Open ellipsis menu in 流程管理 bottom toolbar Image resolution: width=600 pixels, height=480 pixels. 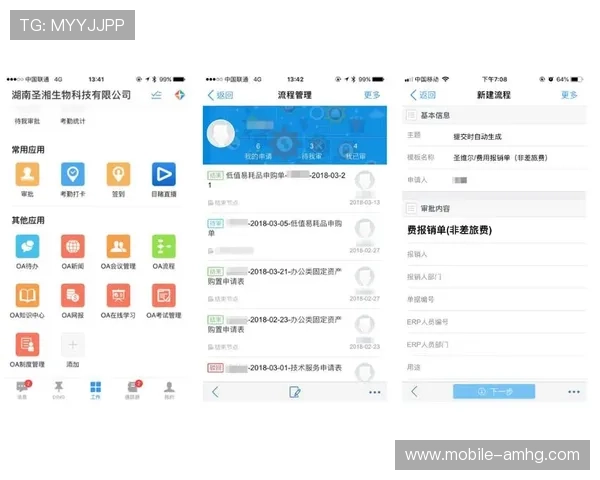click(x=375, y=392)
